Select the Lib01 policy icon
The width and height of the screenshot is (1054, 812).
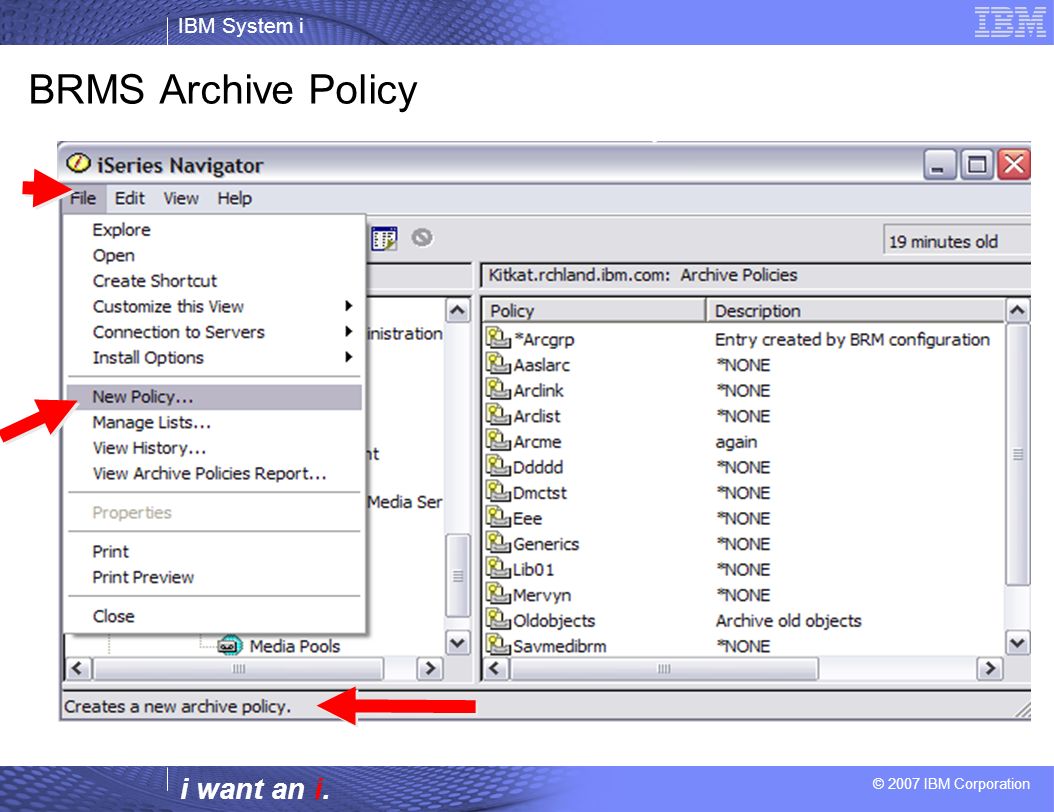point(498,568)
